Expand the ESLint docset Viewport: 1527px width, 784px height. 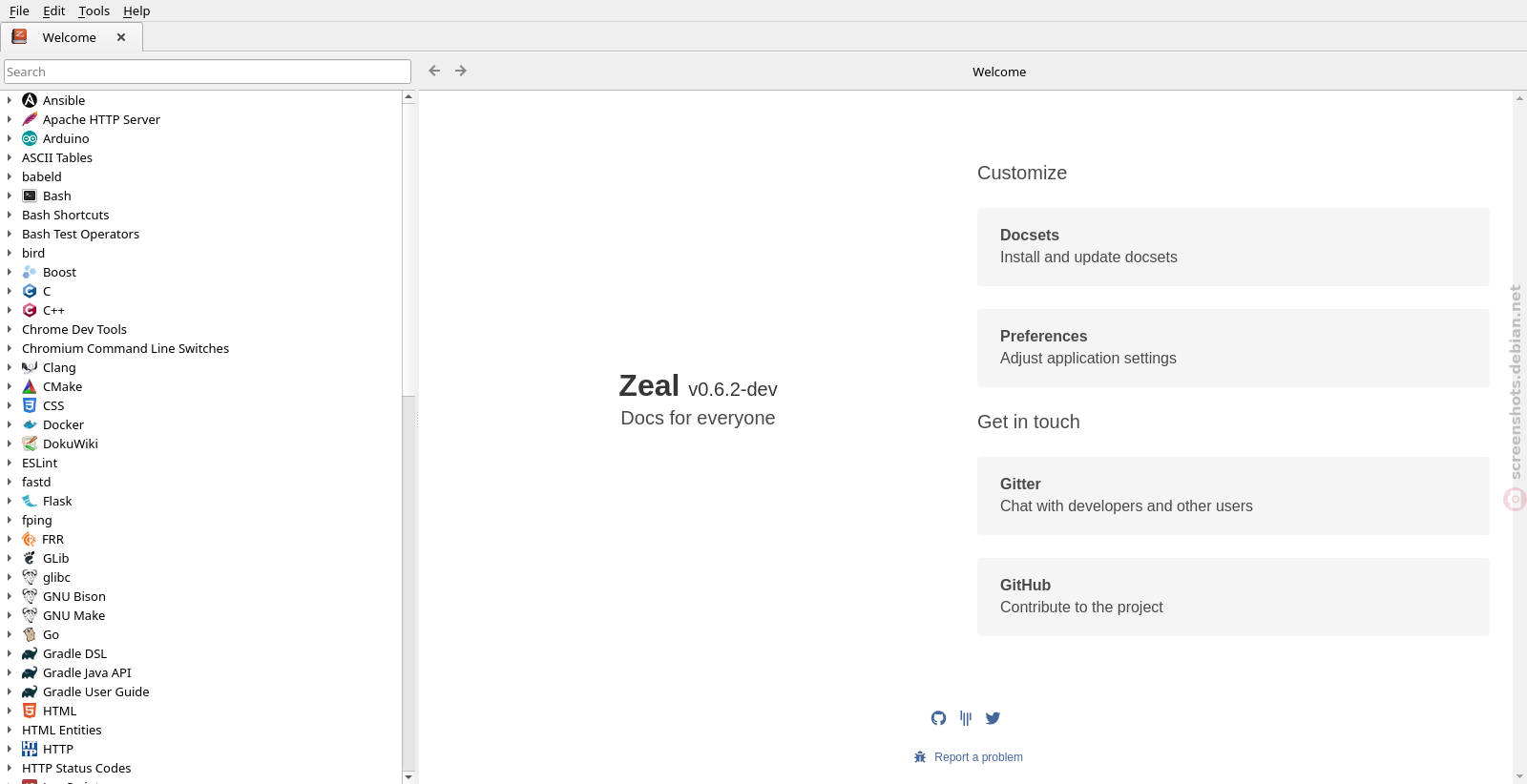[x=10, y=463]
